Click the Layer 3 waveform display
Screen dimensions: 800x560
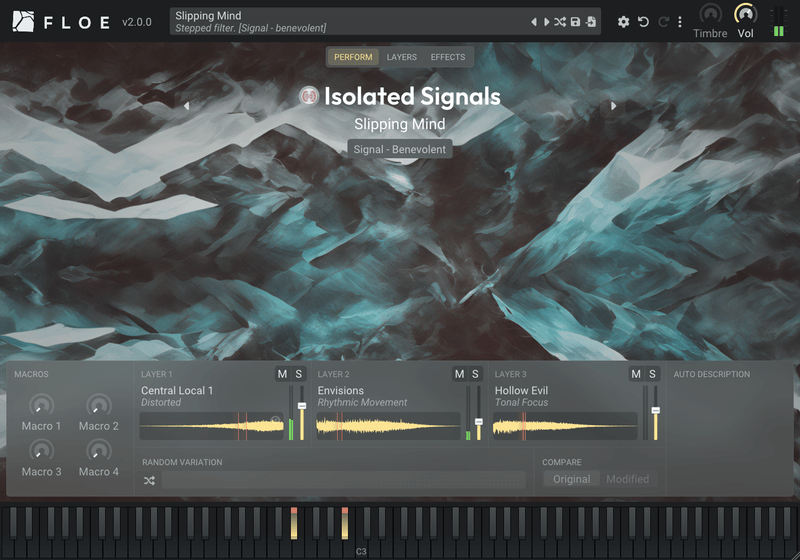(x=565, y=426)
